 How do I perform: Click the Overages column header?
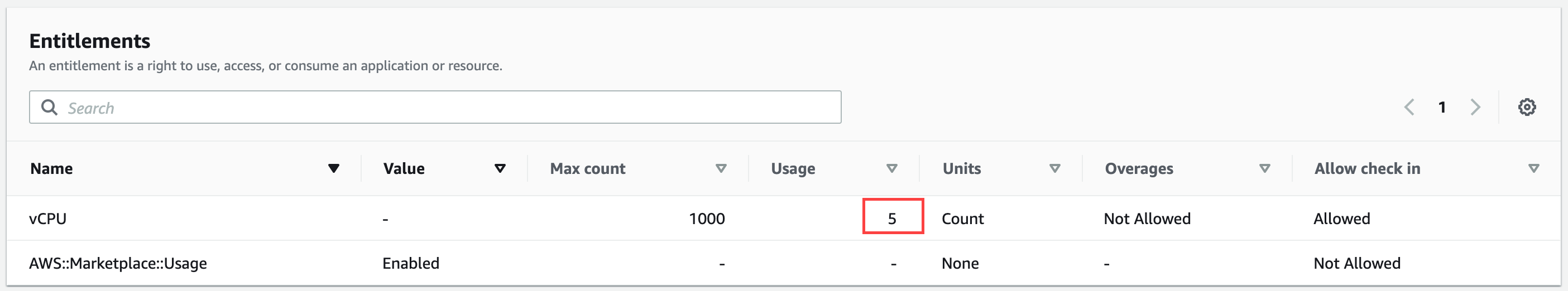(1139, 169)
